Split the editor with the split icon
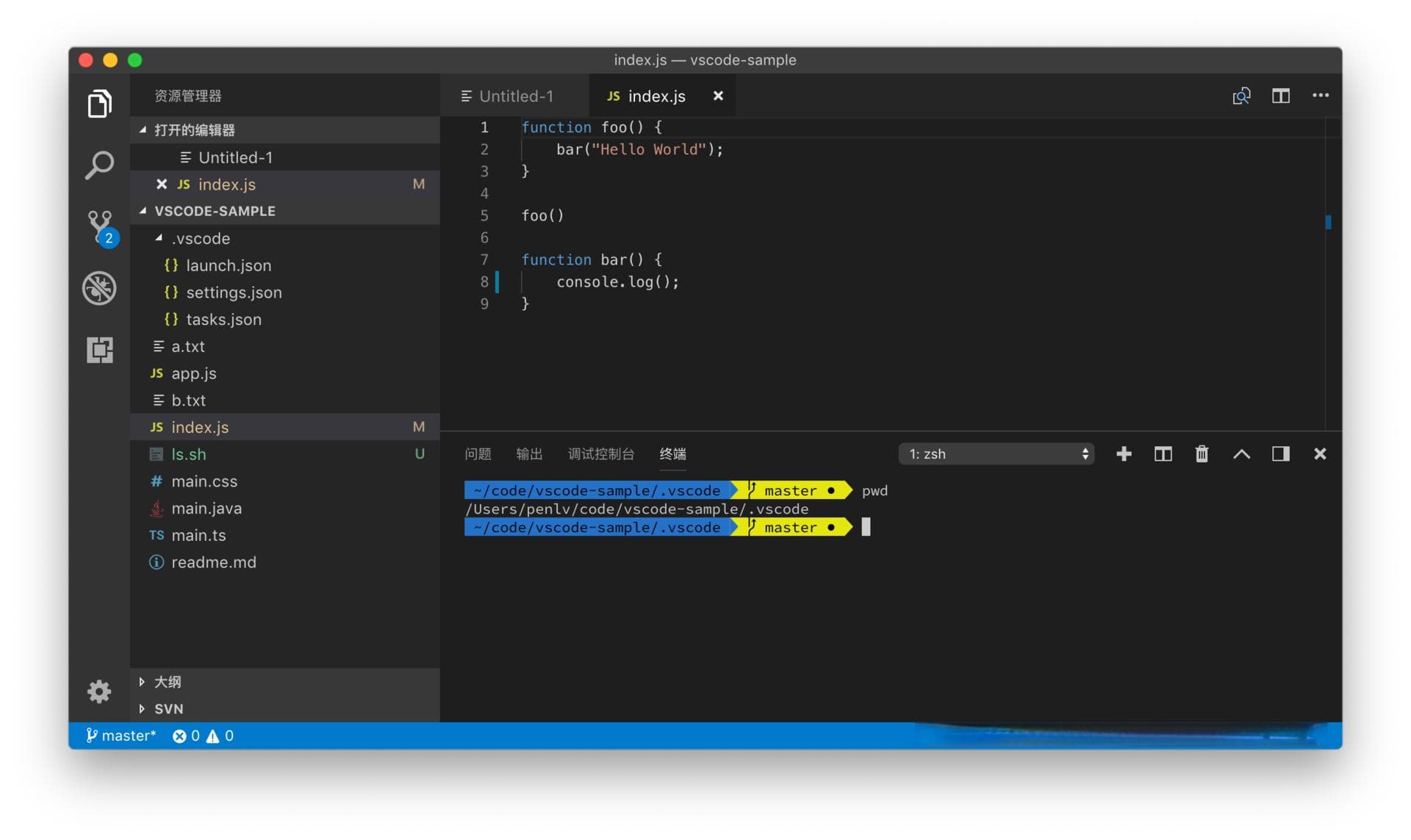 (1280, 96)
